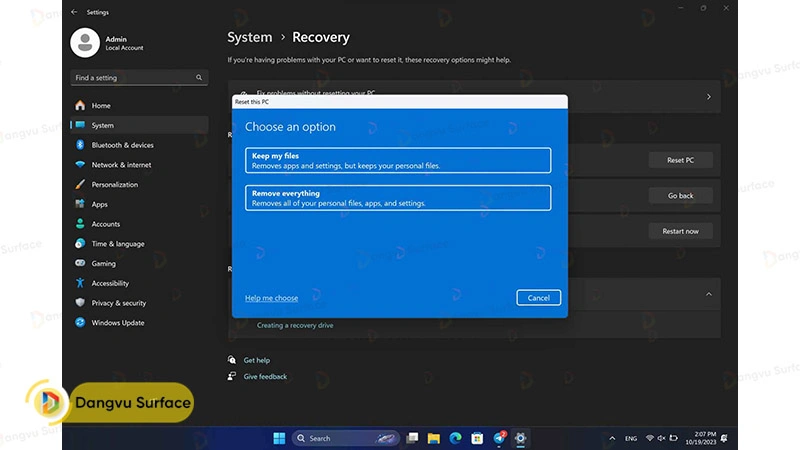The height and width of the screenshot is (450, 800).
Task: Open the Help me choose link
Action: coord(271,298)
